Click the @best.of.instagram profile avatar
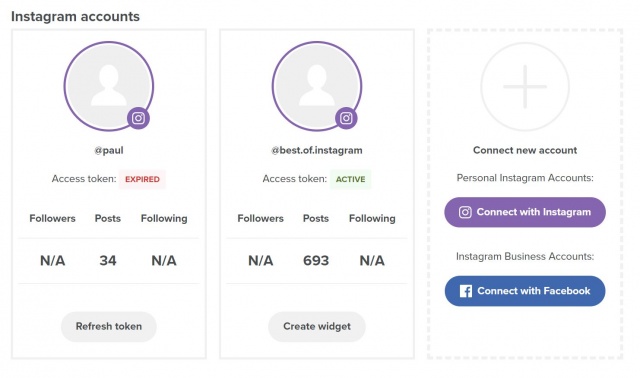The image size is (640, 378). tap(317, 86)
